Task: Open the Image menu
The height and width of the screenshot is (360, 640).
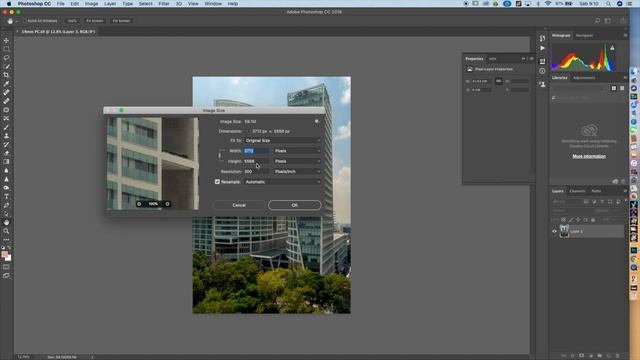Action: click(91, 4)
